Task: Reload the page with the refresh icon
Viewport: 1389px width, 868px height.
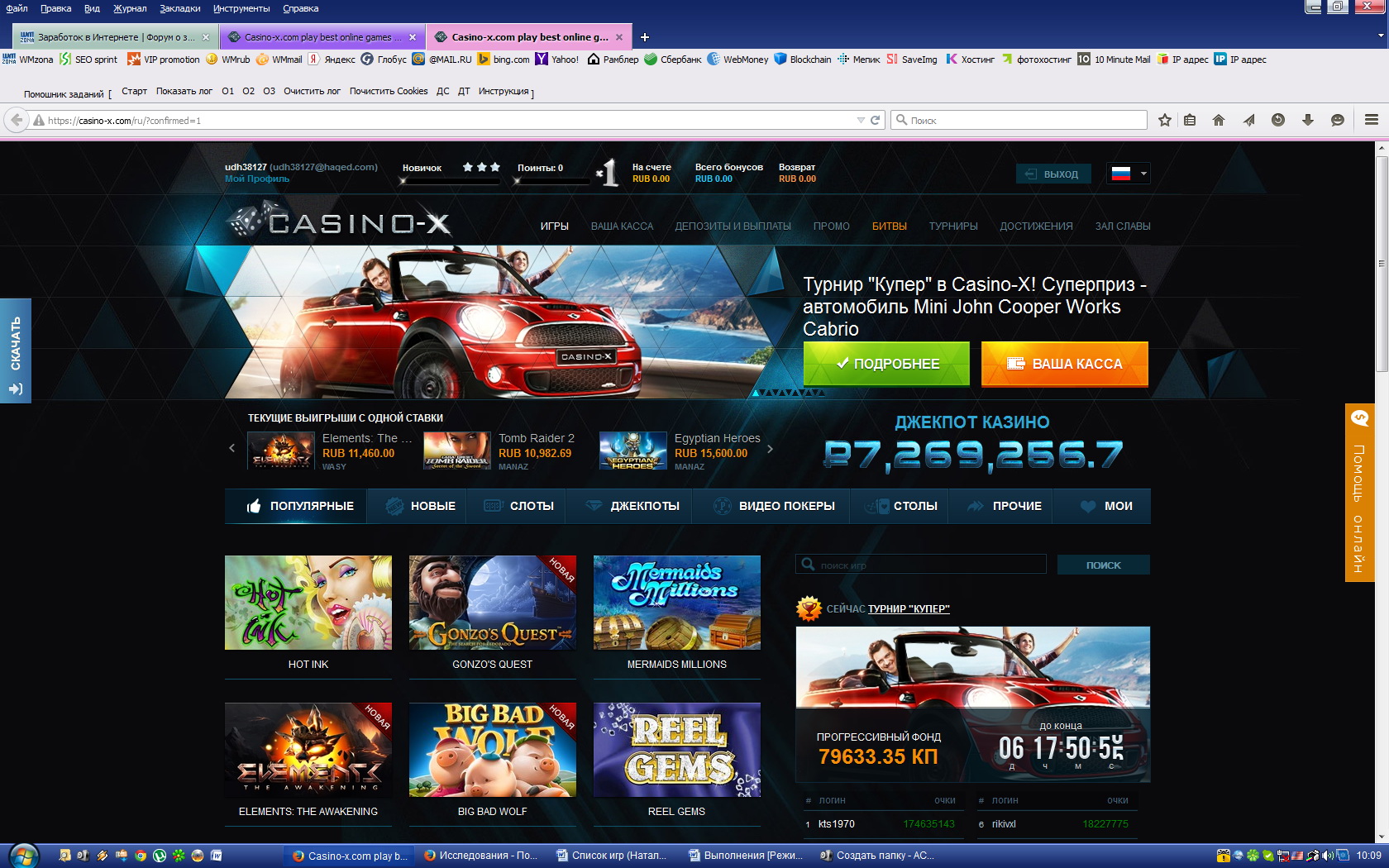Action: [x=875, y=120]
